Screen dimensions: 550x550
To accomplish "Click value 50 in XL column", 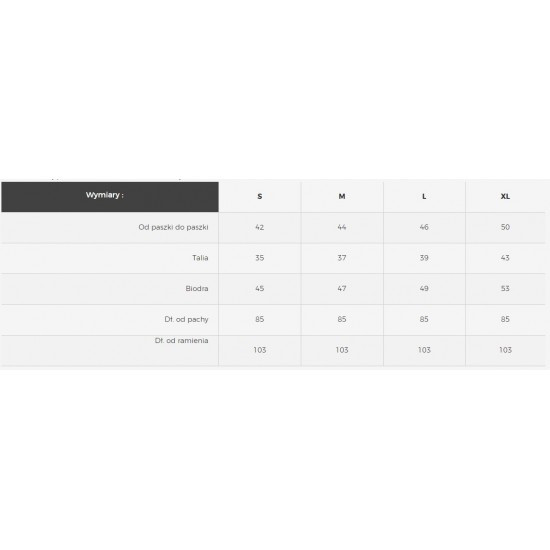I will point(505,227).
